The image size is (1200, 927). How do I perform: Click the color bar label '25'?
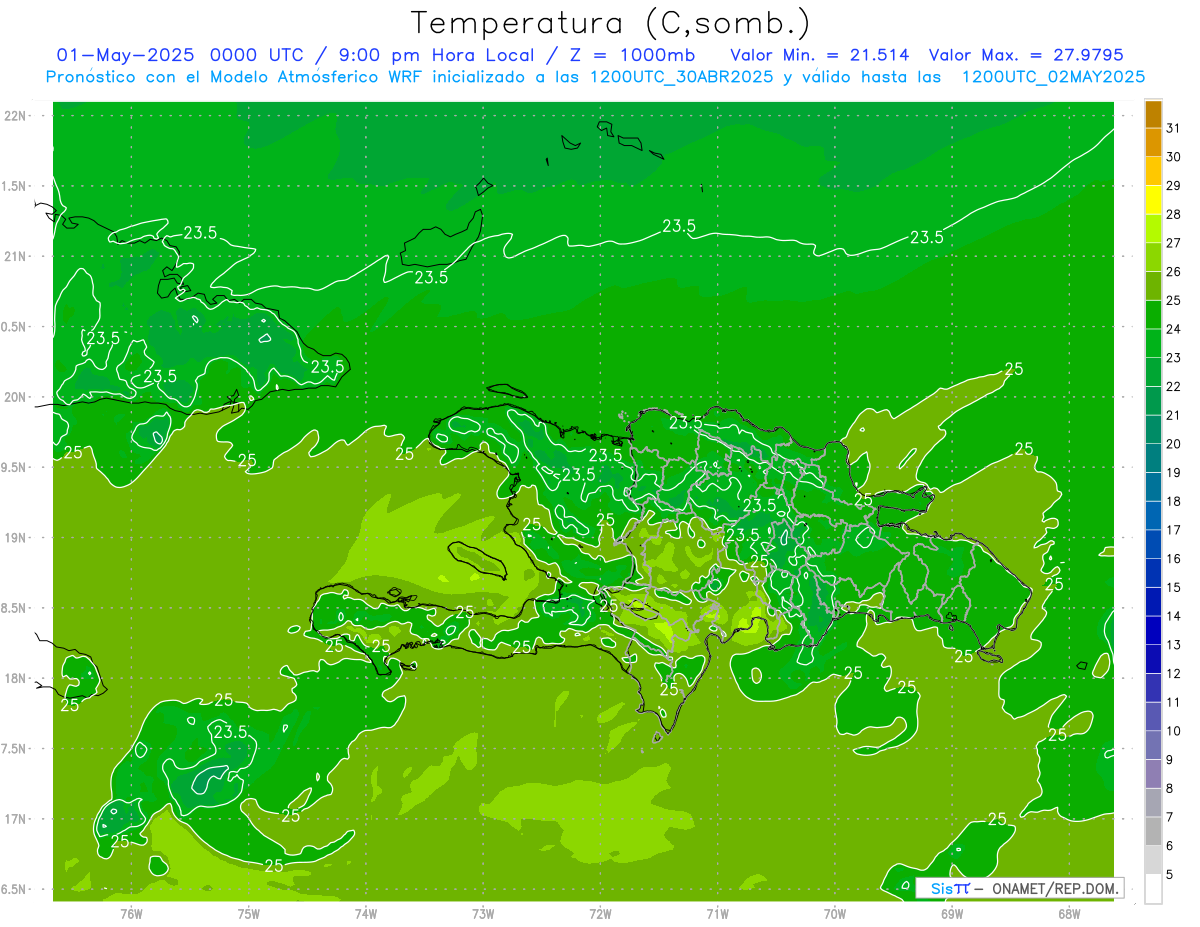[1174, 300]
